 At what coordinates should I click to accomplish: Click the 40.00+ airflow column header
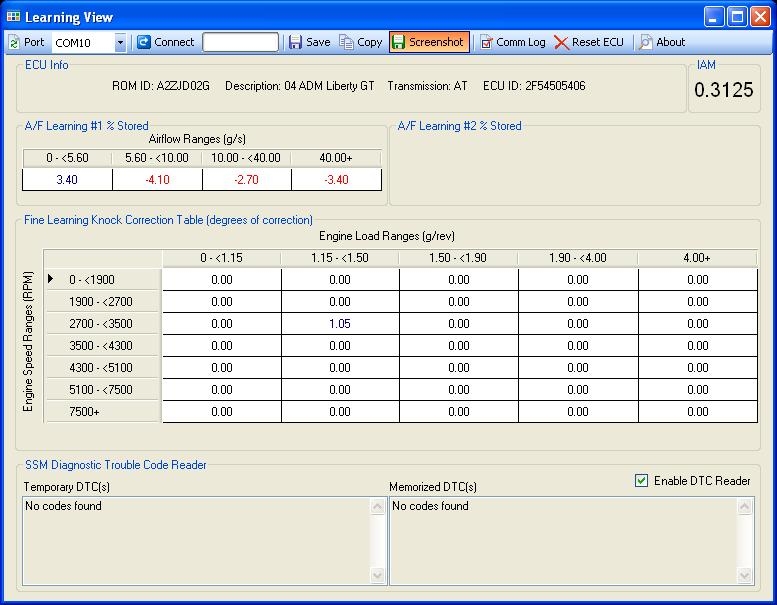coord(336,158)
